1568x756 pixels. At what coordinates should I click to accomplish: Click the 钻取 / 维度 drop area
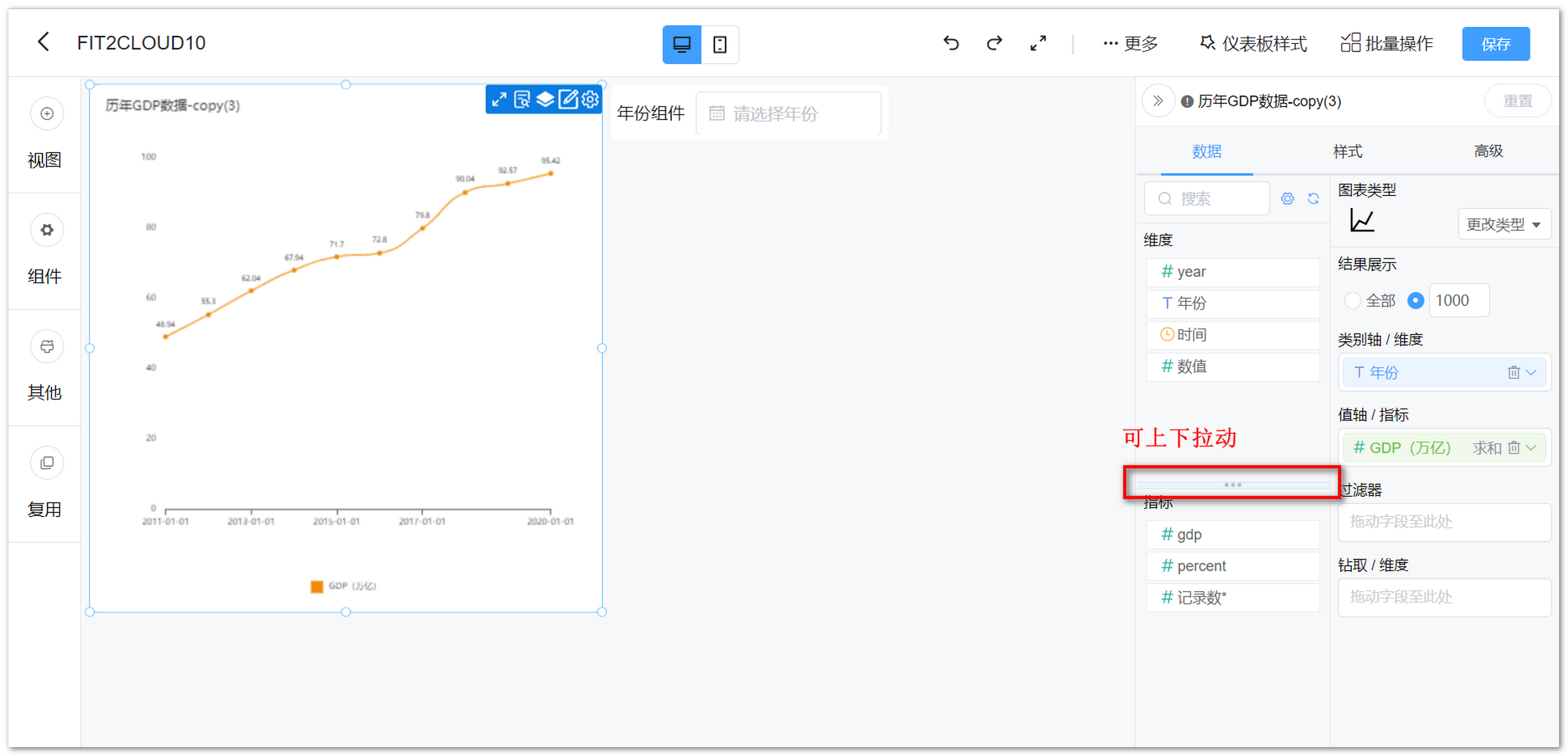coord(1444,598)
